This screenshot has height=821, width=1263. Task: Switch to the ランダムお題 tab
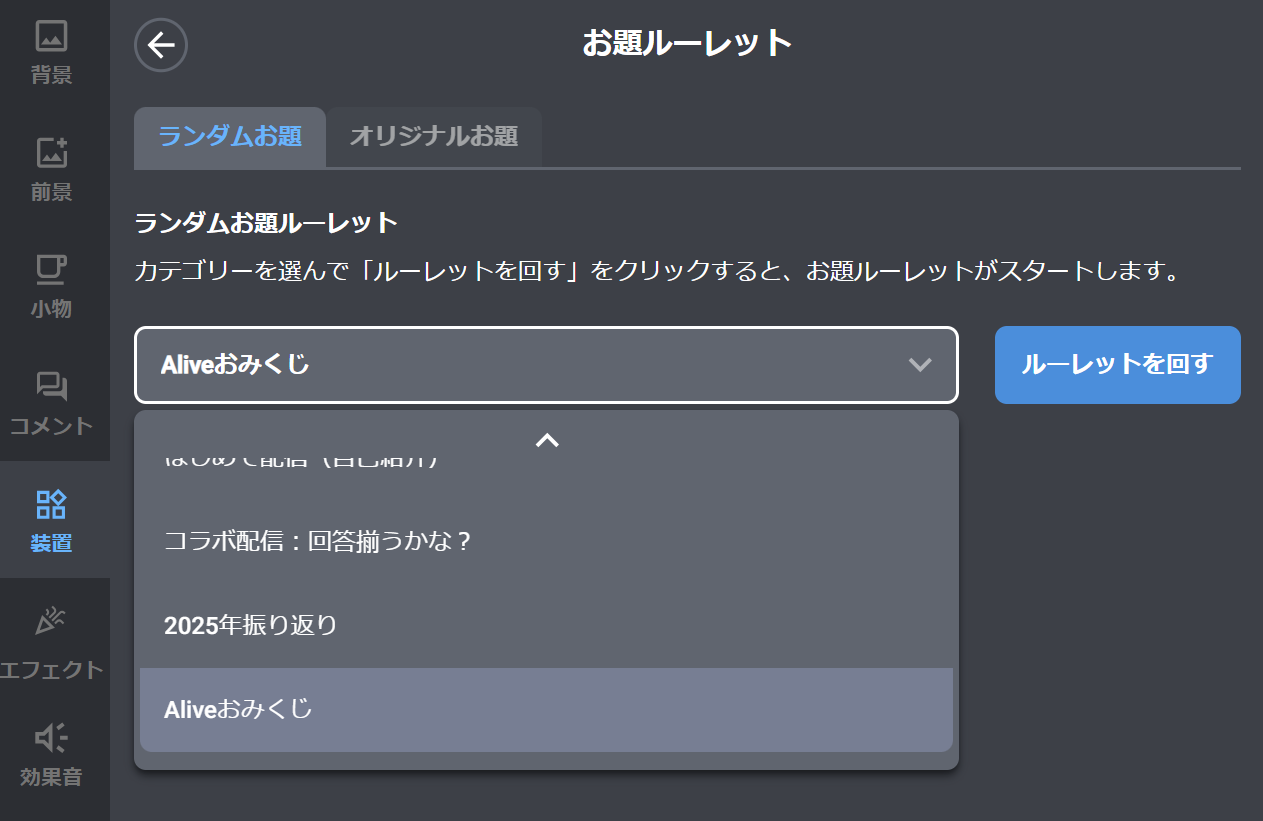[230, 137]
